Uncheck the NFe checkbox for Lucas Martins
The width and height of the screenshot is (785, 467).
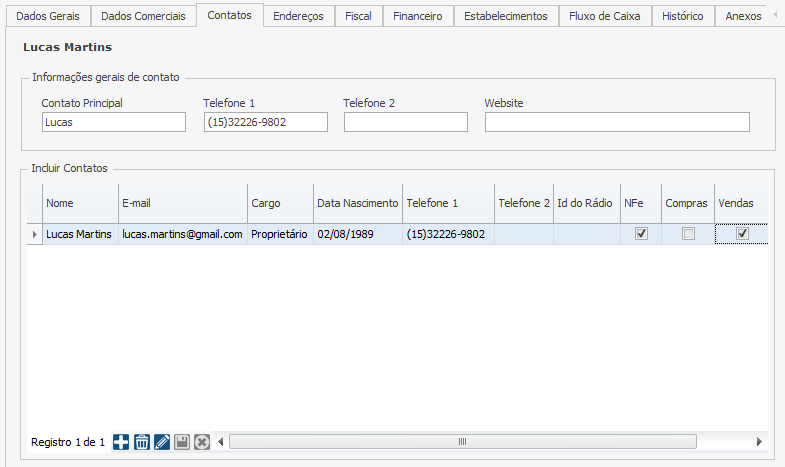click(642, 234)
